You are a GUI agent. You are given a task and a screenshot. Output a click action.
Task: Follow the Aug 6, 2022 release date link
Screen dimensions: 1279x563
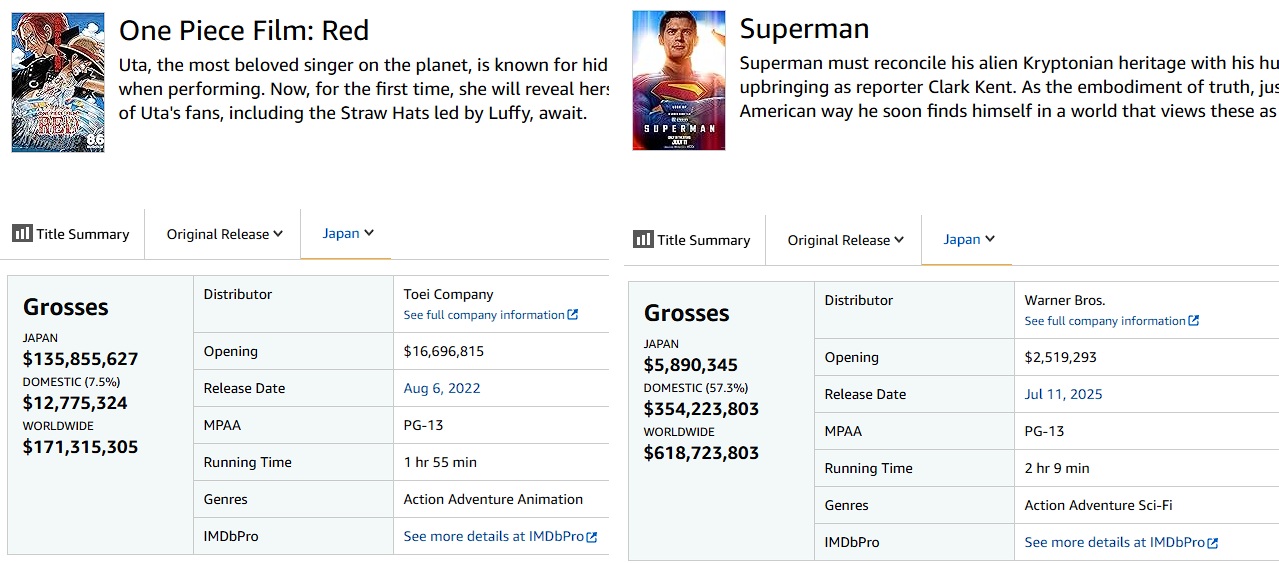click(x=442, y=388)
